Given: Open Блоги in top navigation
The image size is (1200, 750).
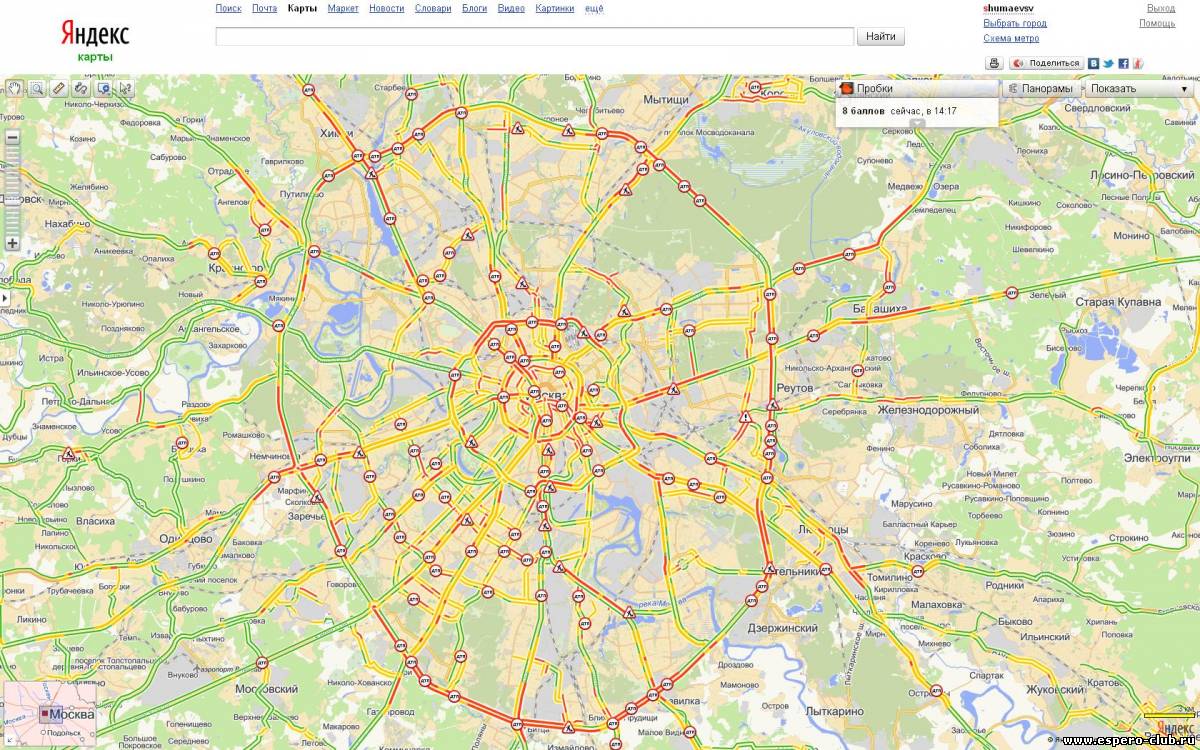Looking at the screenshot, I should [x=475, y=8].
